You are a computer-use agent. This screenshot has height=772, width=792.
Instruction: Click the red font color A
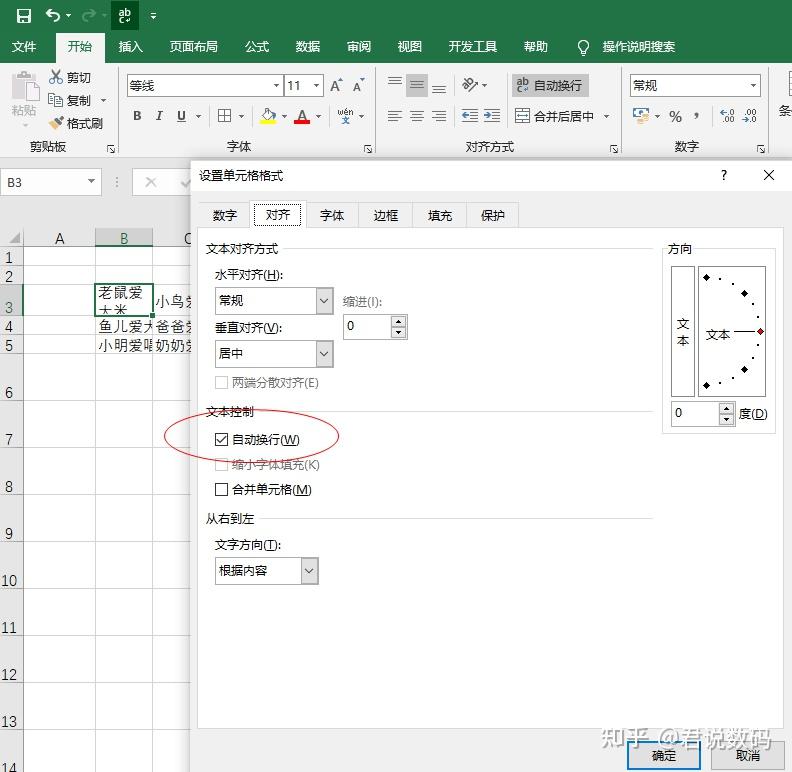[302, 116]
